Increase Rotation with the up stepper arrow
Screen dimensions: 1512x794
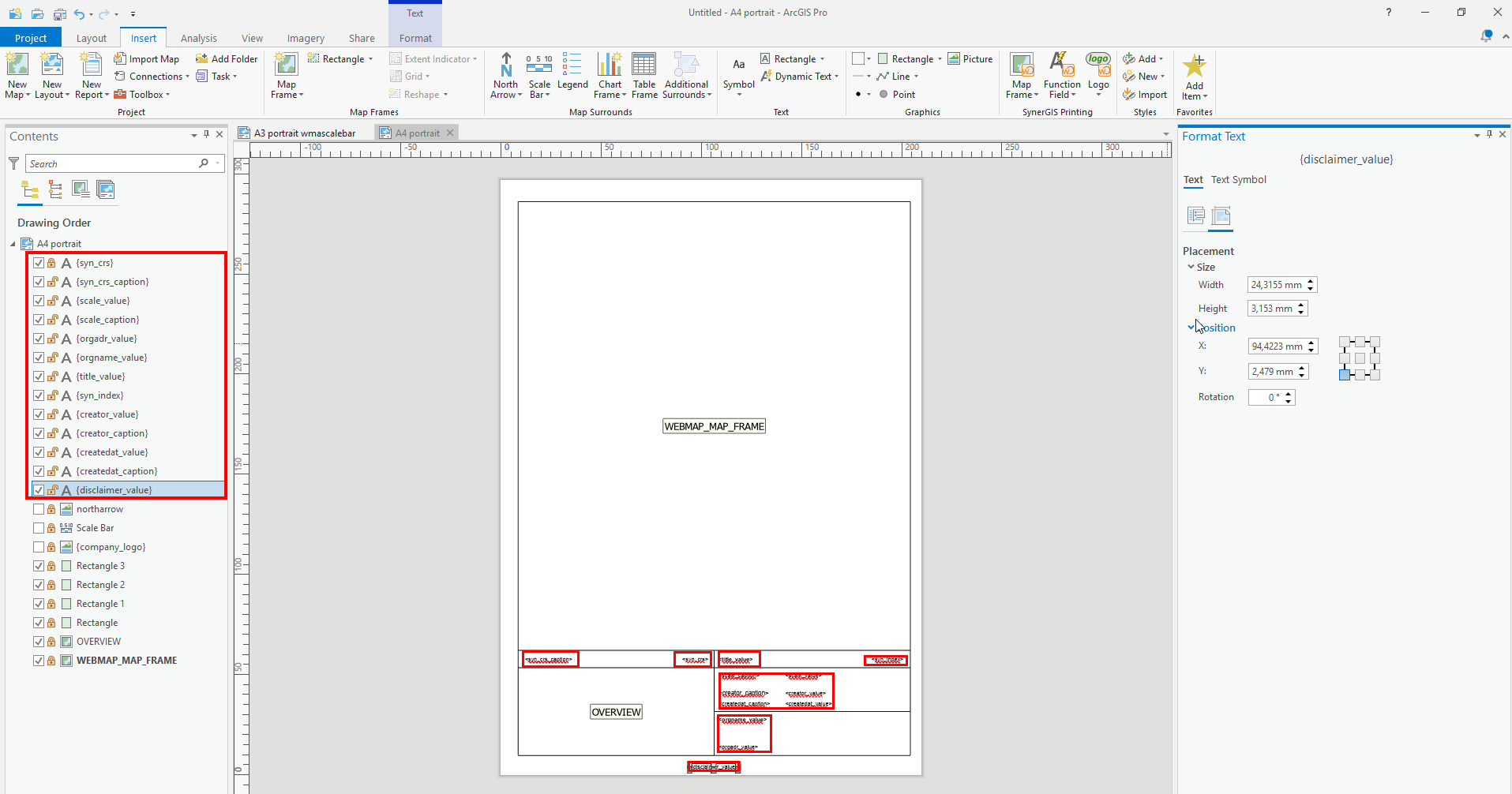[1289, 393]
